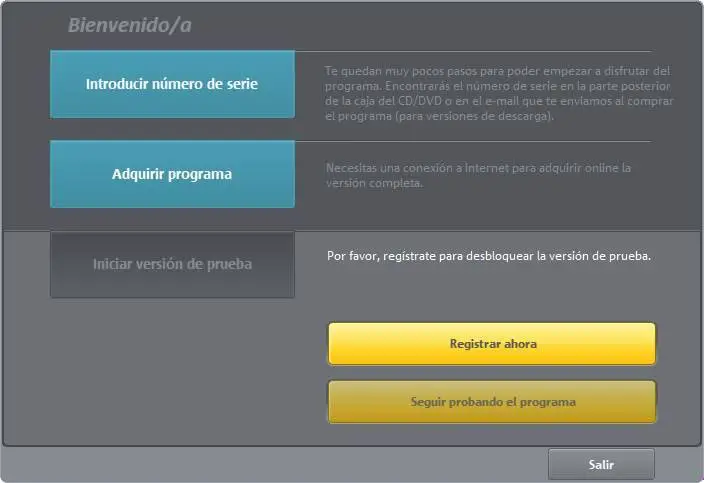The width and height of the screenshot is (704, 483).
Task: Click the empty area below the trial button
Action: click(166, 370)
